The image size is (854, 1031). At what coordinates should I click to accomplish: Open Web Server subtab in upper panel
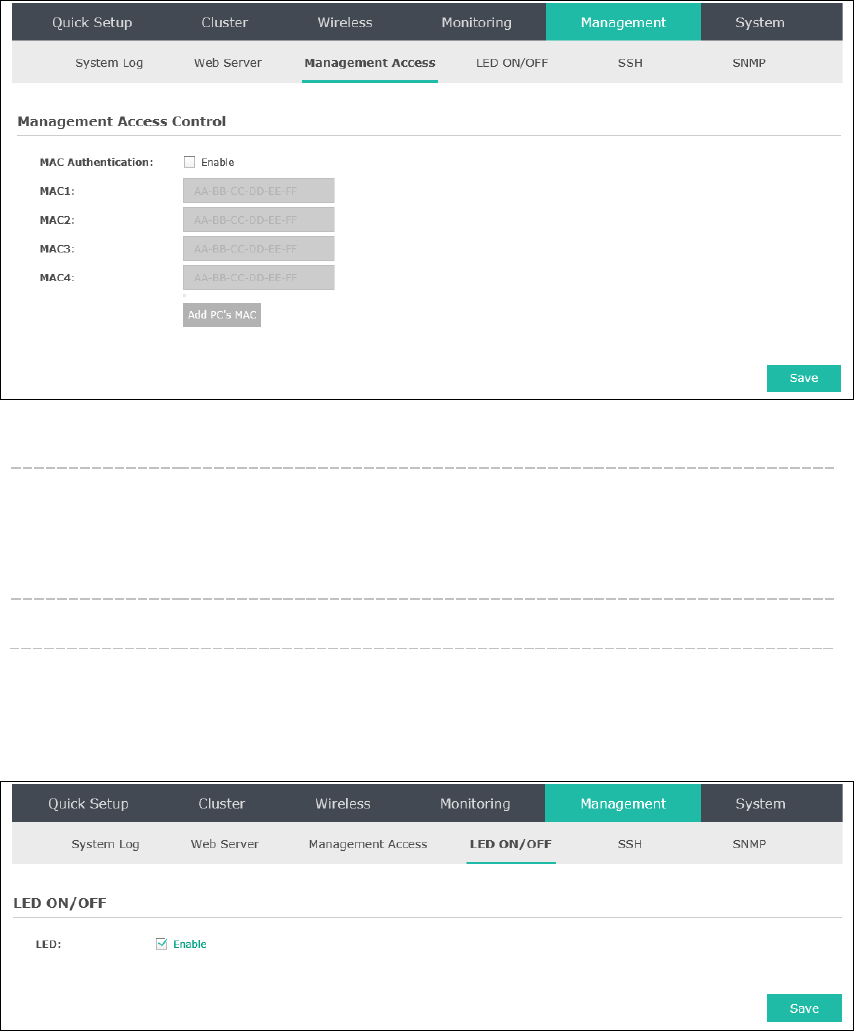tap(227, 63)
